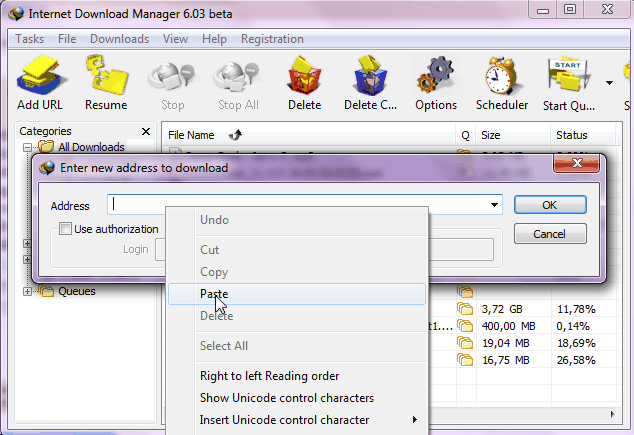Click the Stop toolbar icon
Viewport: 634px width, 435px height.
point(172,77)
